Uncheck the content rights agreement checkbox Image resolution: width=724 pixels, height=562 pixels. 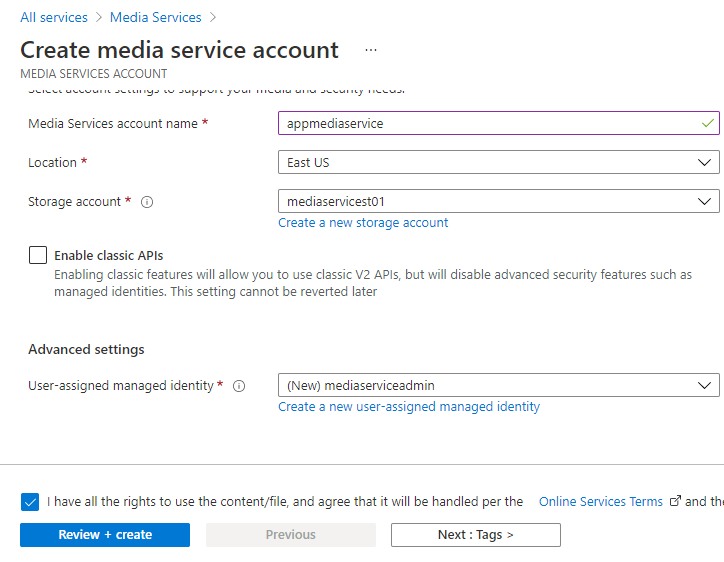tap(30, 502)
